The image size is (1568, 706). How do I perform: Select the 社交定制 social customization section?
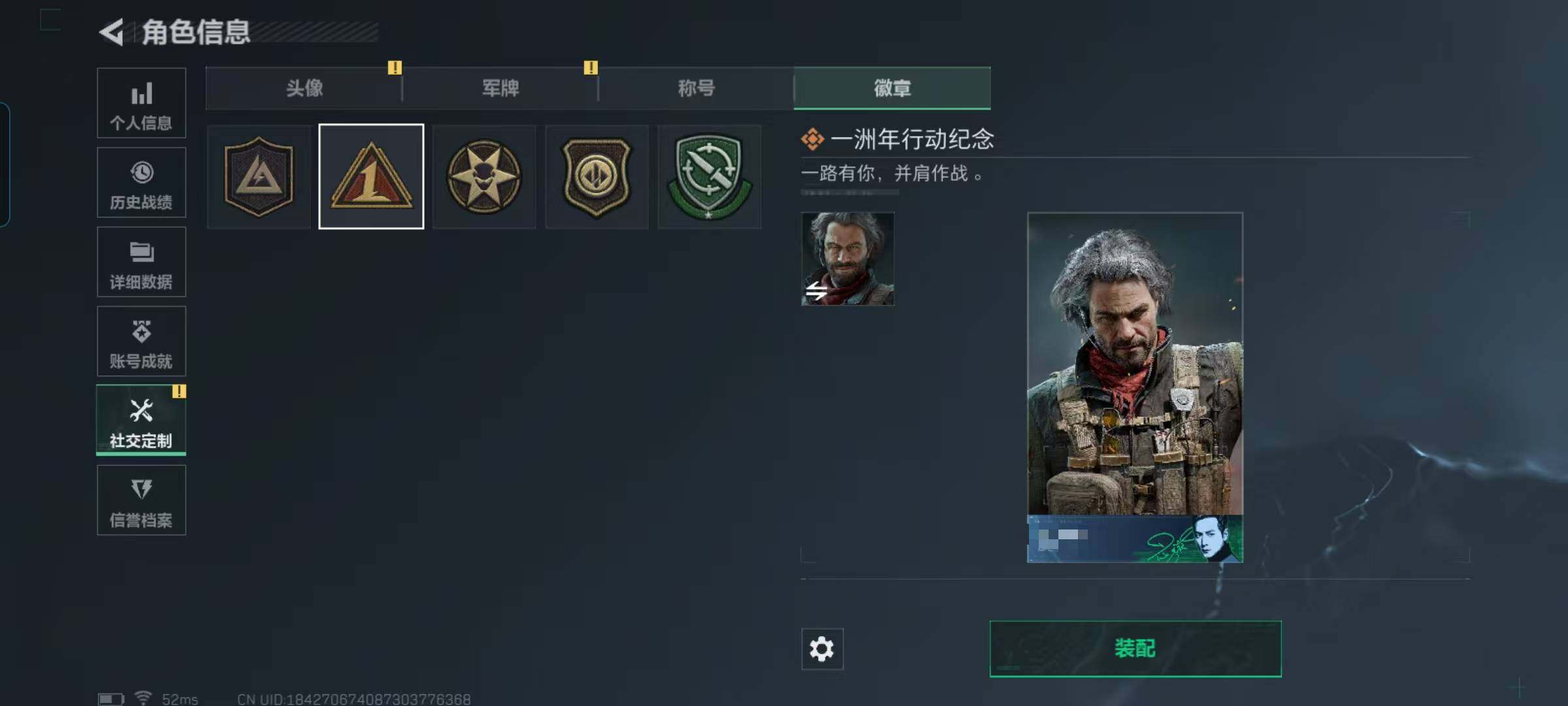click(141, 420)
